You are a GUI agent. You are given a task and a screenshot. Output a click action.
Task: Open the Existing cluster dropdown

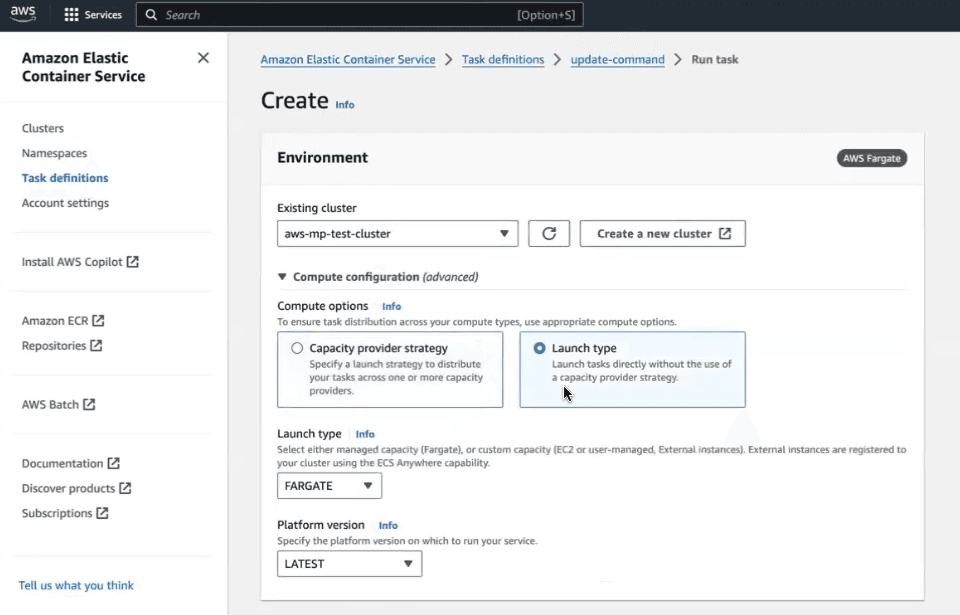[397, 234]
